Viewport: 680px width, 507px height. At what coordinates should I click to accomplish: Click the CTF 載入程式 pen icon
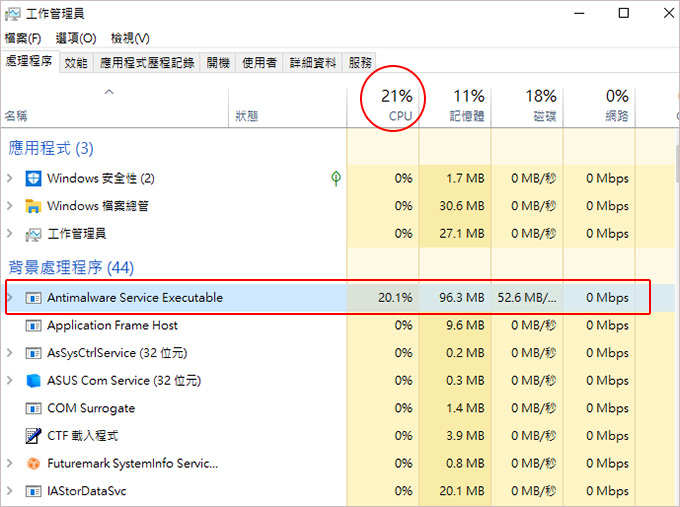coord(33,436)
